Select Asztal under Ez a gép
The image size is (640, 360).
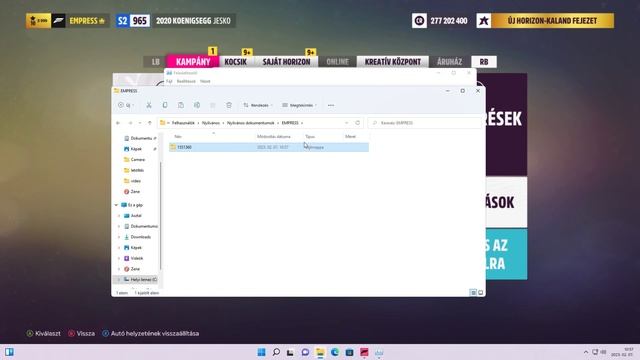[x=133, y=216]
